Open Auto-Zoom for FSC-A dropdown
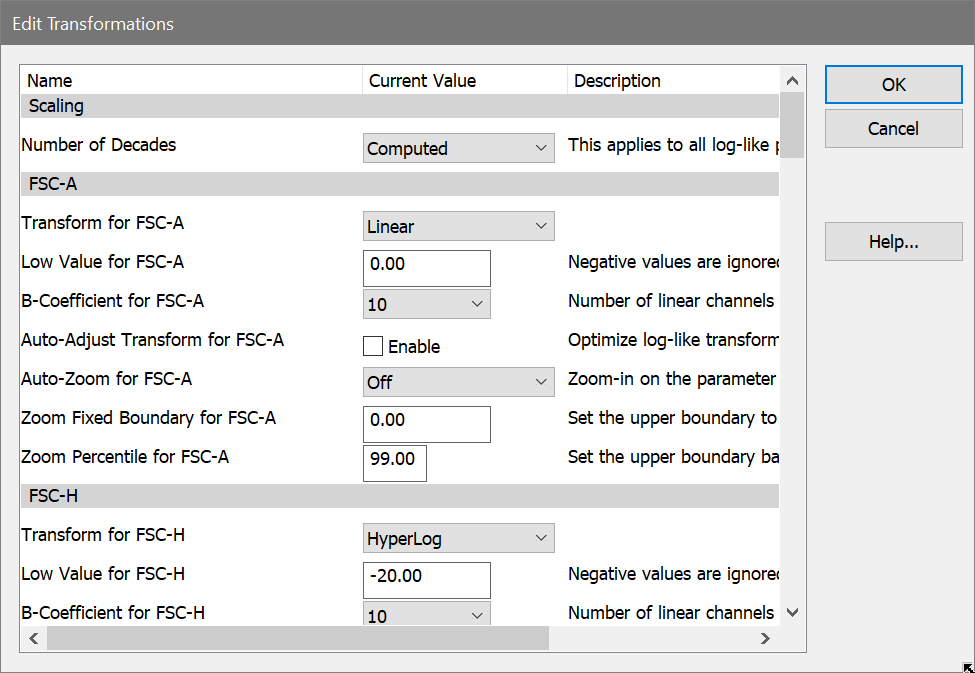This screenshot has width=975, height=673. [x=458, y=382]
